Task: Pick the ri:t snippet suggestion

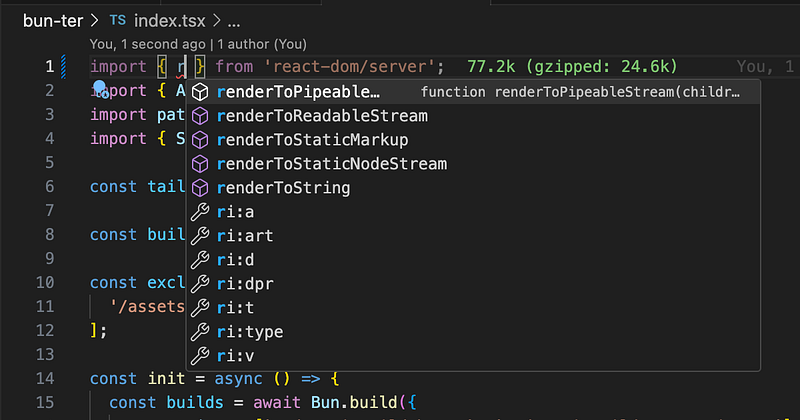Action: [473, 308]
